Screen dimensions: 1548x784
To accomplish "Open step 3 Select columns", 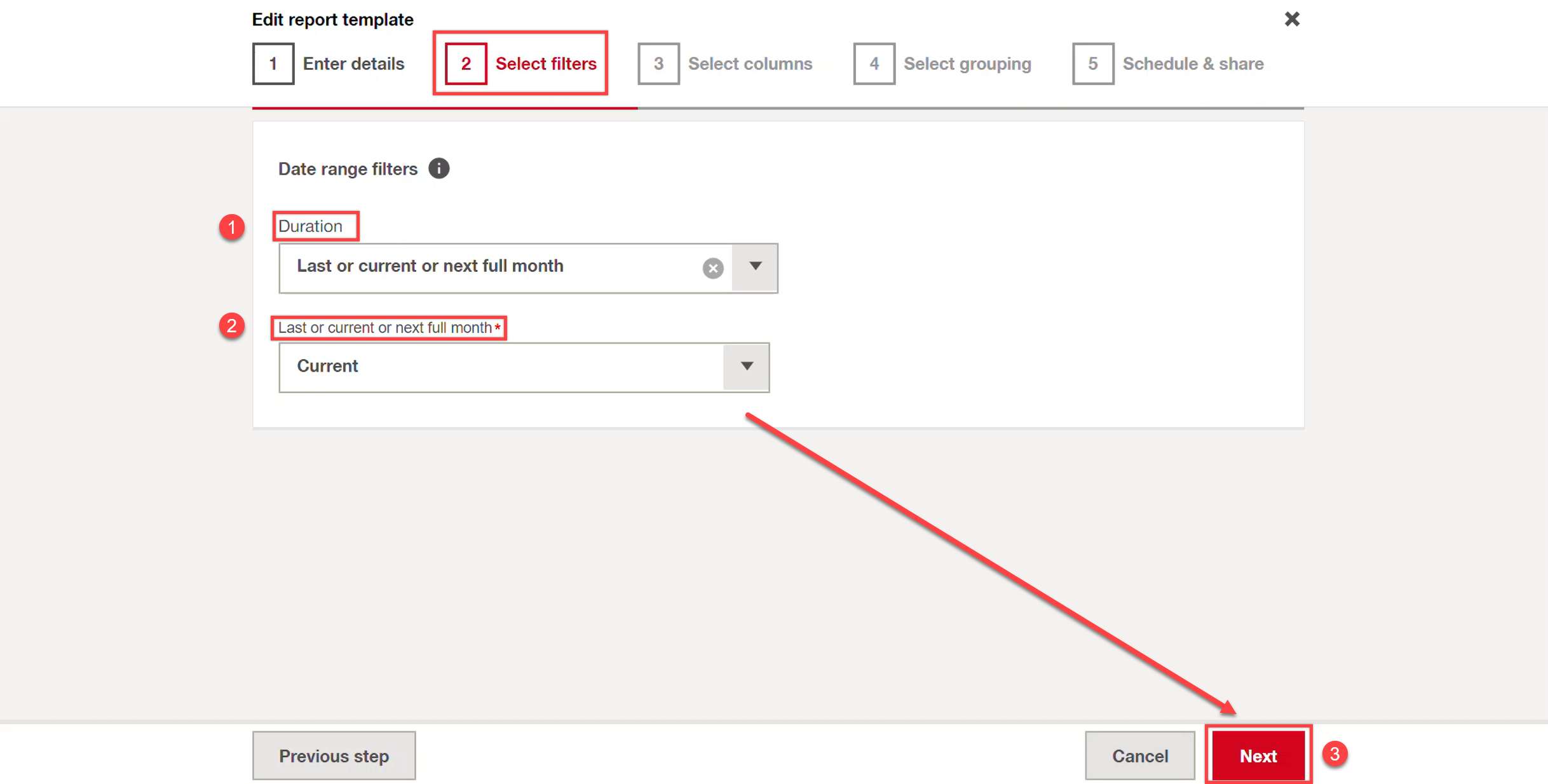I will tap(725, 64).
